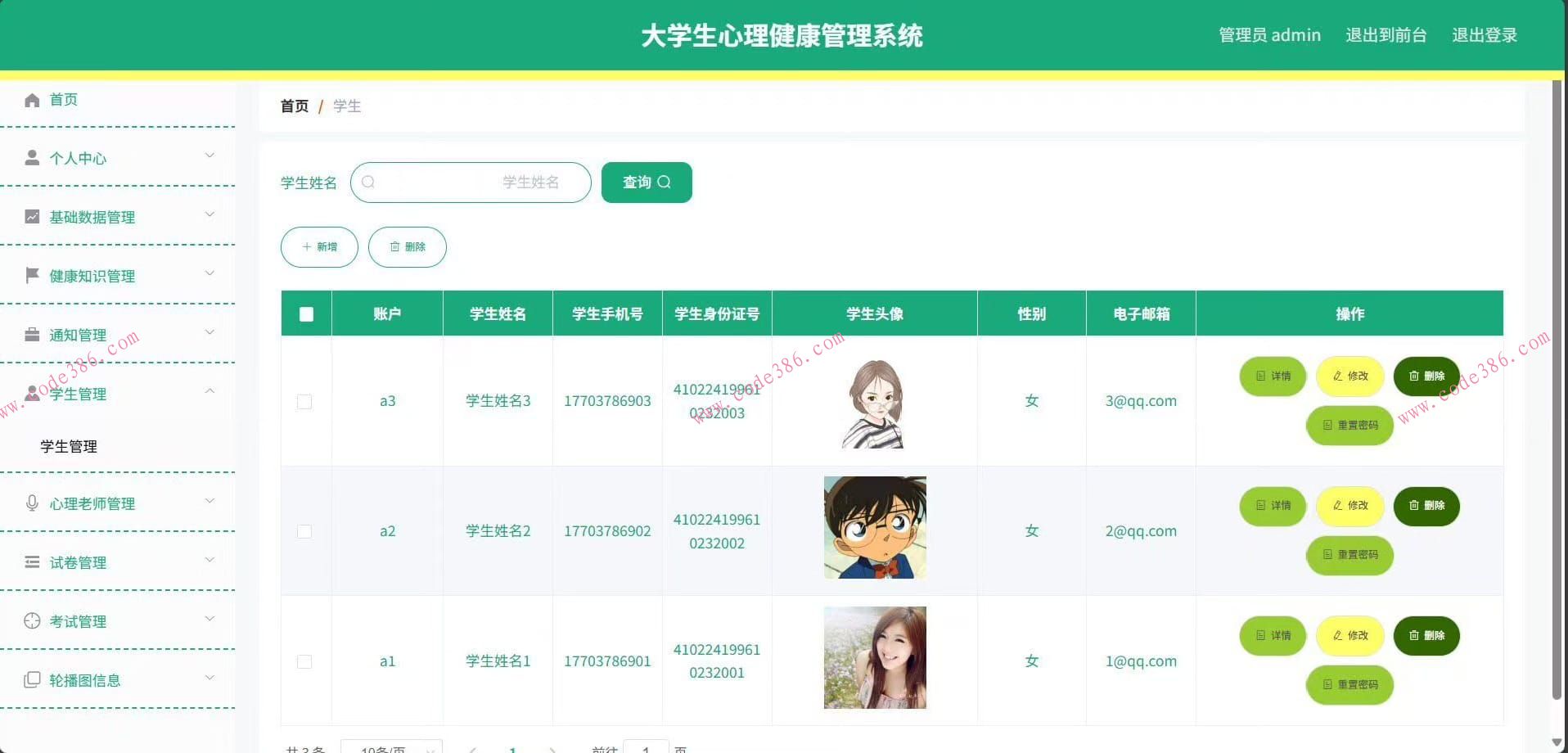
Task: Select 学生管理 submenu item
Action: click(69, 446)
